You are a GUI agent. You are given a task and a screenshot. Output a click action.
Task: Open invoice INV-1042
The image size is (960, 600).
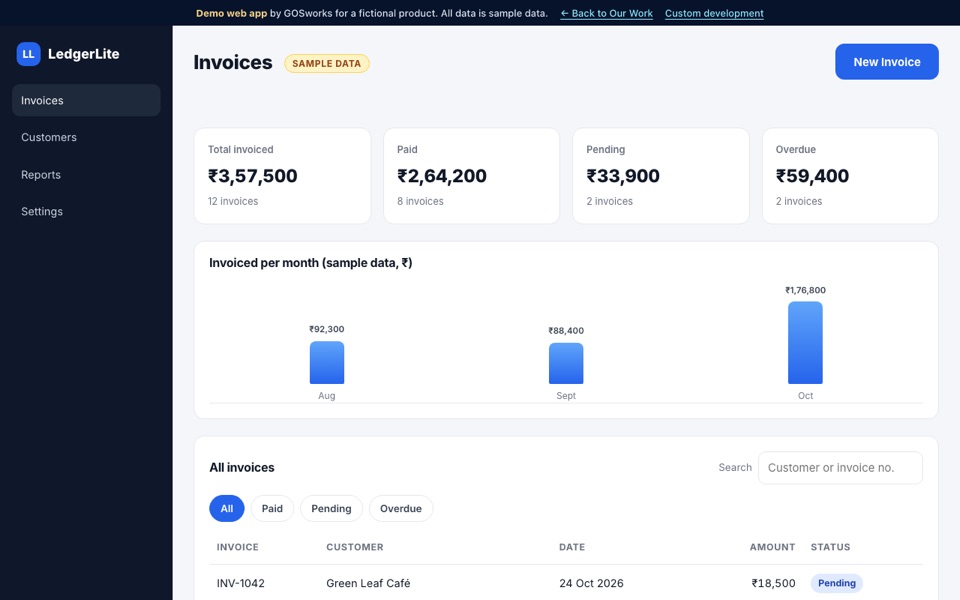tap(241, 583)
